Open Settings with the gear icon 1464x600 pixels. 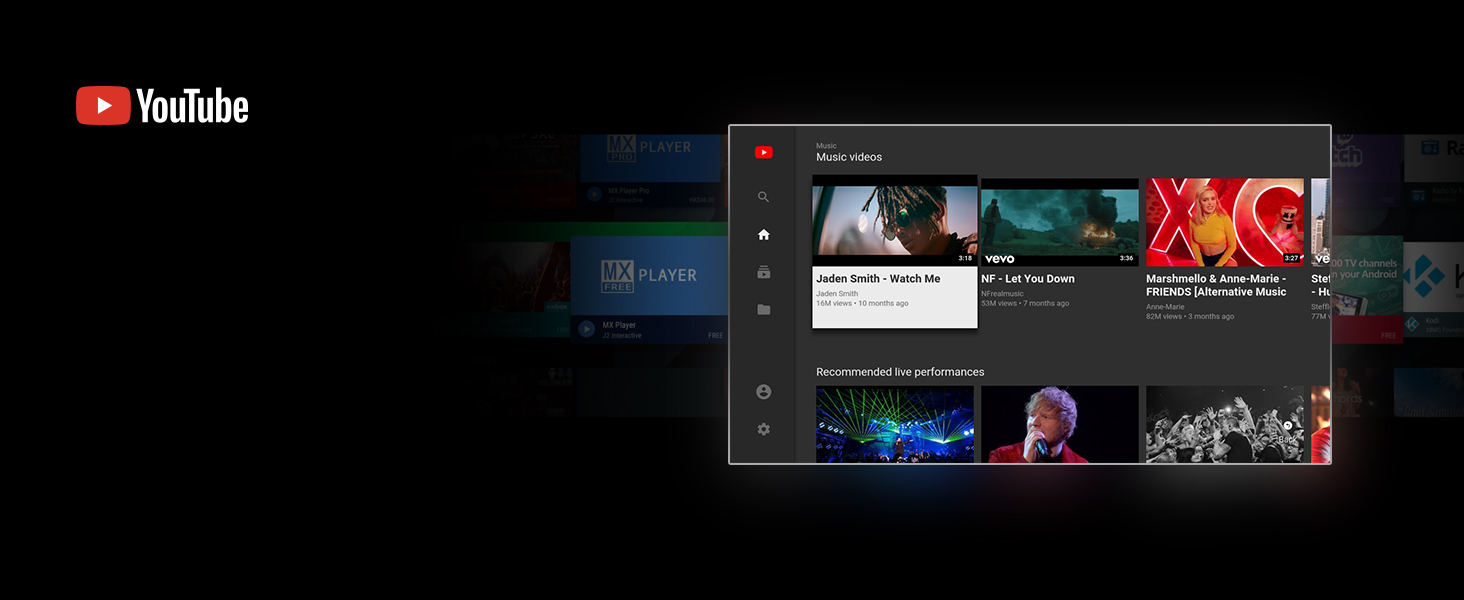[x=763, y=429]
